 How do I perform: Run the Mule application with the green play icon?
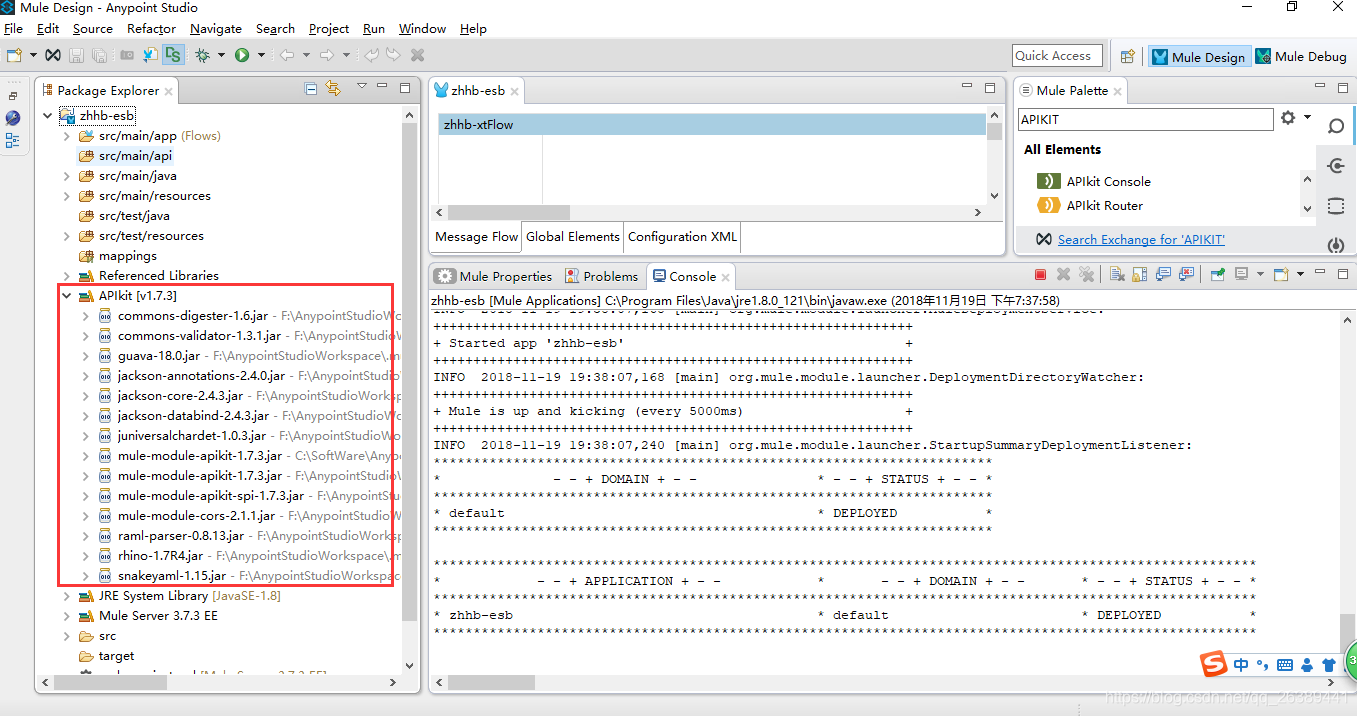tap(242, 55)
